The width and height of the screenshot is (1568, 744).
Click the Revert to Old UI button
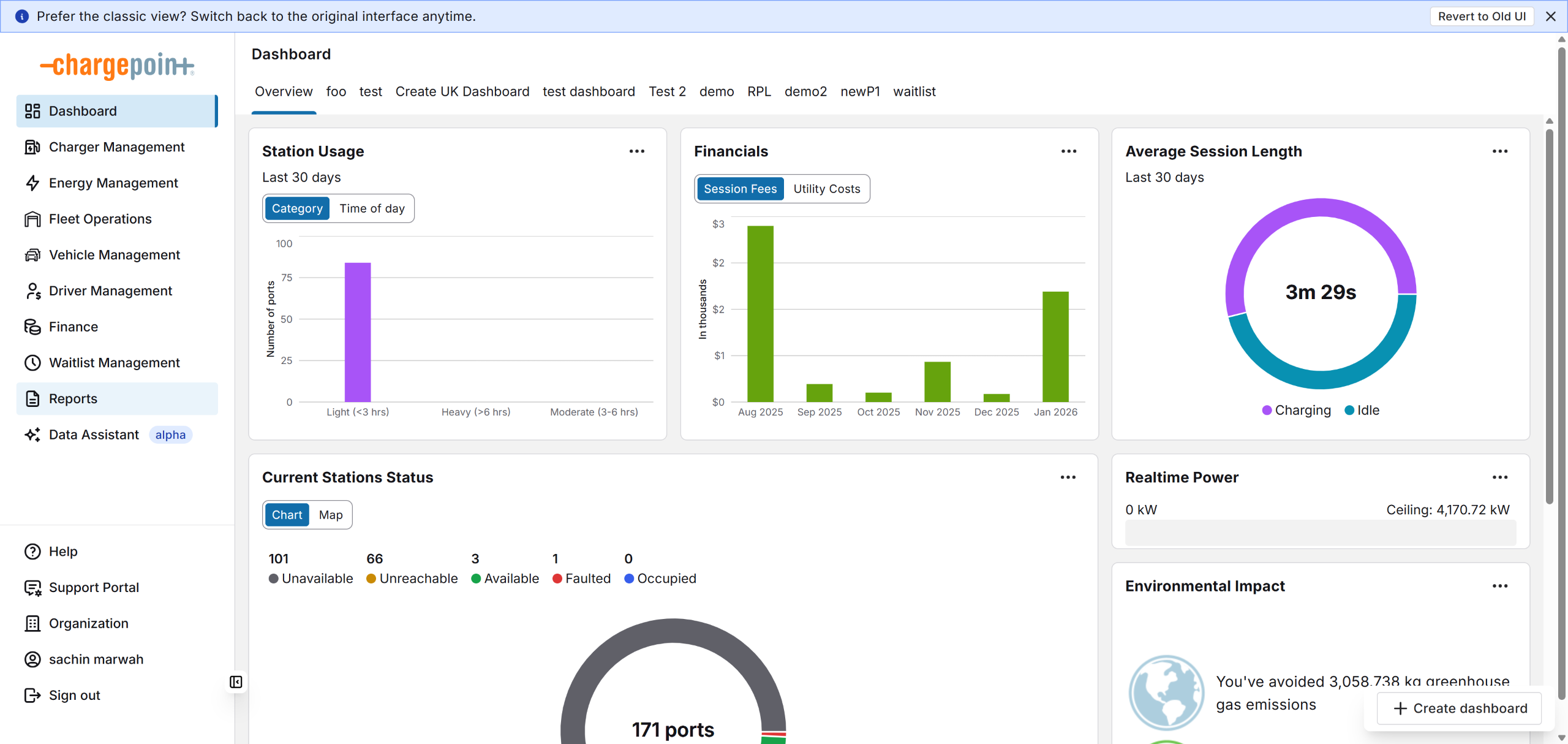1481,17
